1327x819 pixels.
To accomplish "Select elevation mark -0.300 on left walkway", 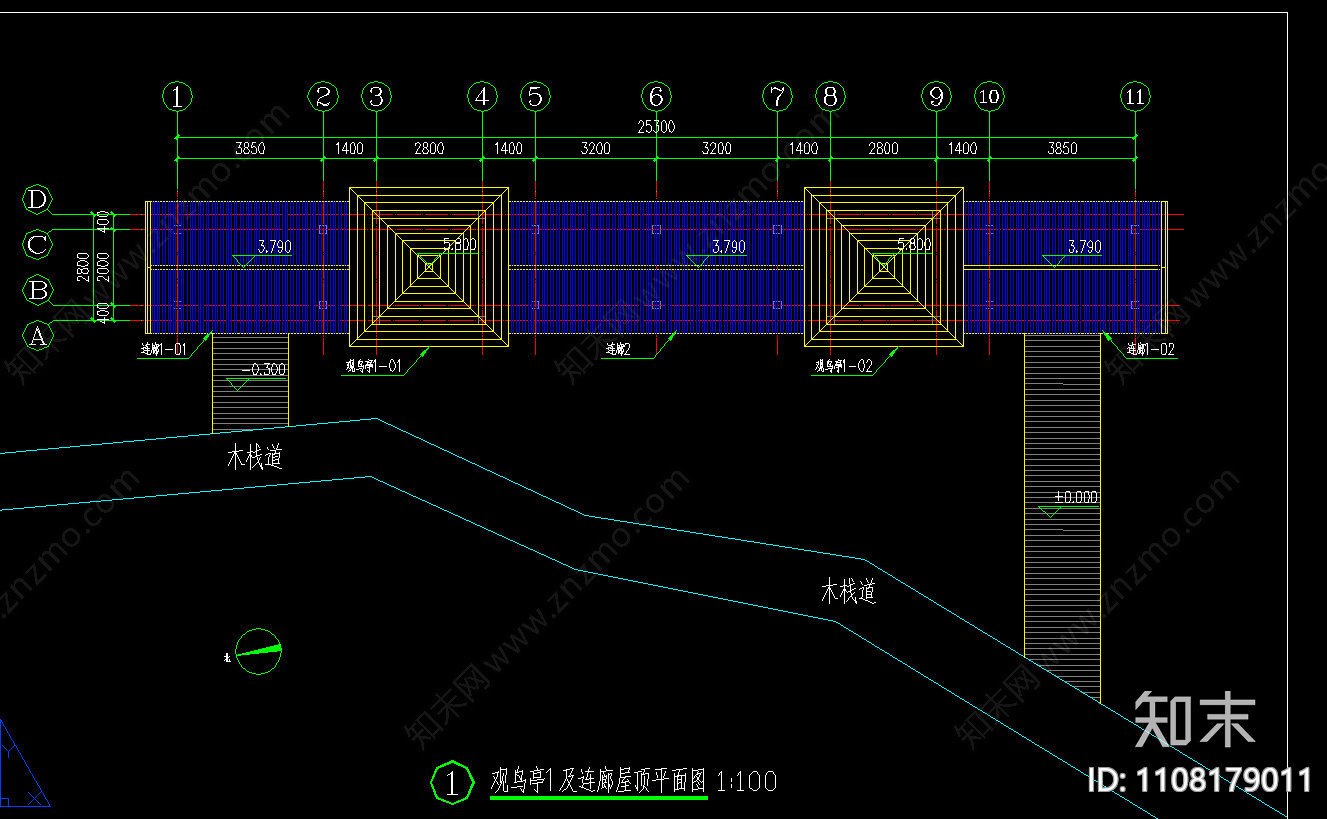I will point(264,369).
